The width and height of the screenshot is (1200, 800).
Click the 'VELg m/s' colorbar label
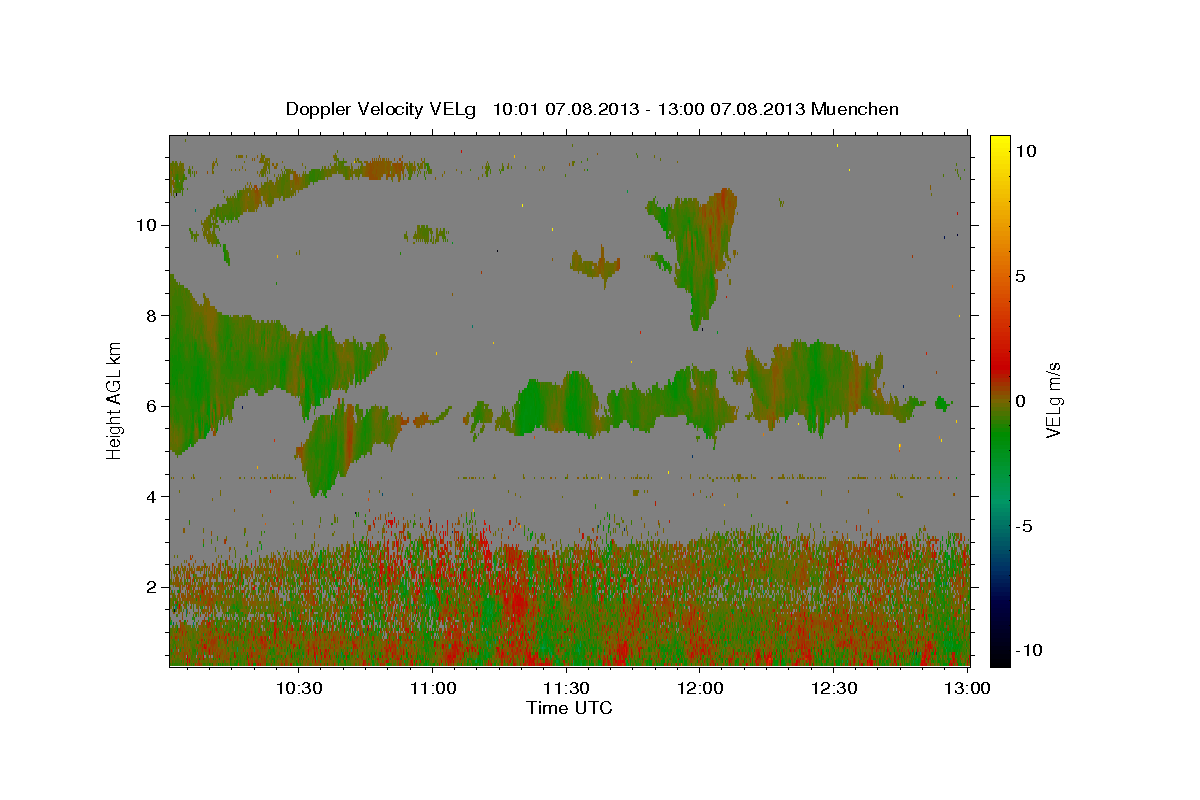(x=1053, y=401)
